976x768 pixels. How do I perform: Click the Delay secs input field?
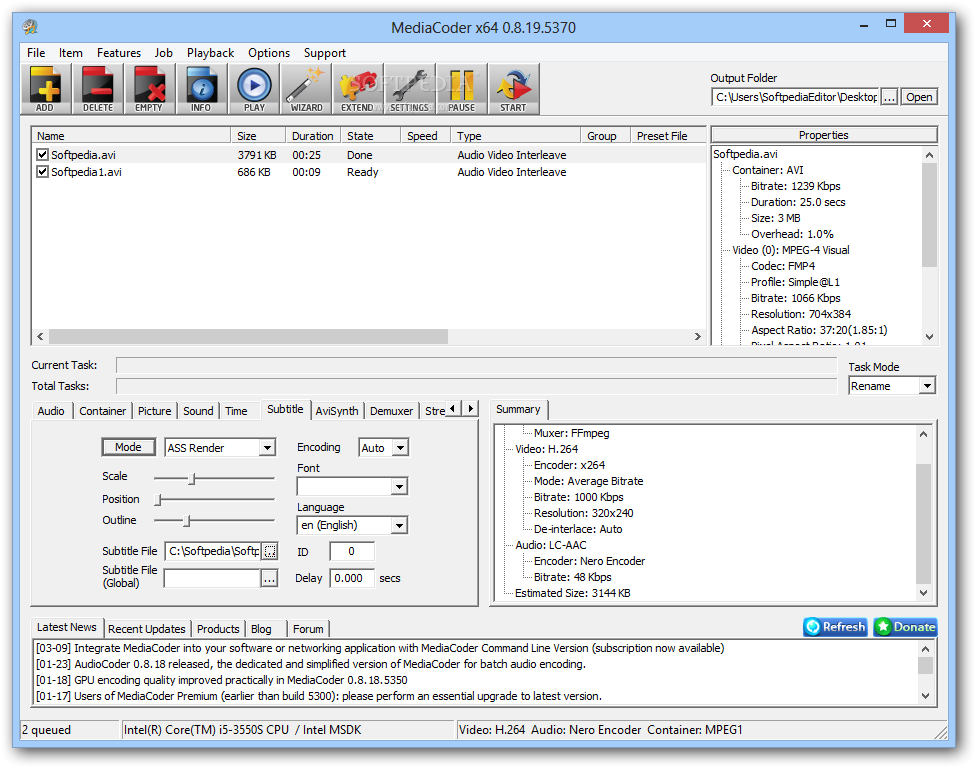[x=352, y=578]
